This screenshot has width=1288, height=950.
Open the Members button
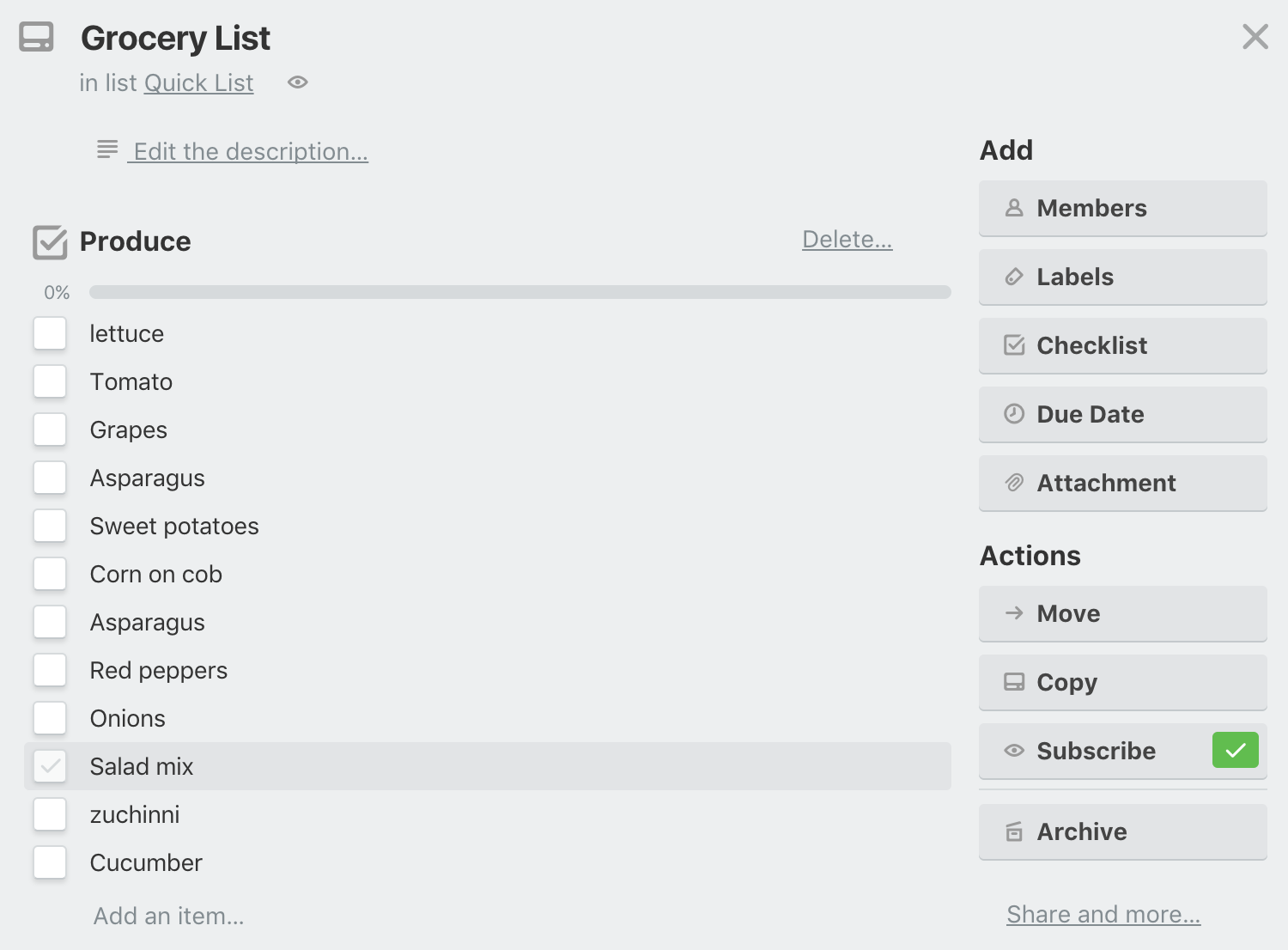pos(1122,208)
